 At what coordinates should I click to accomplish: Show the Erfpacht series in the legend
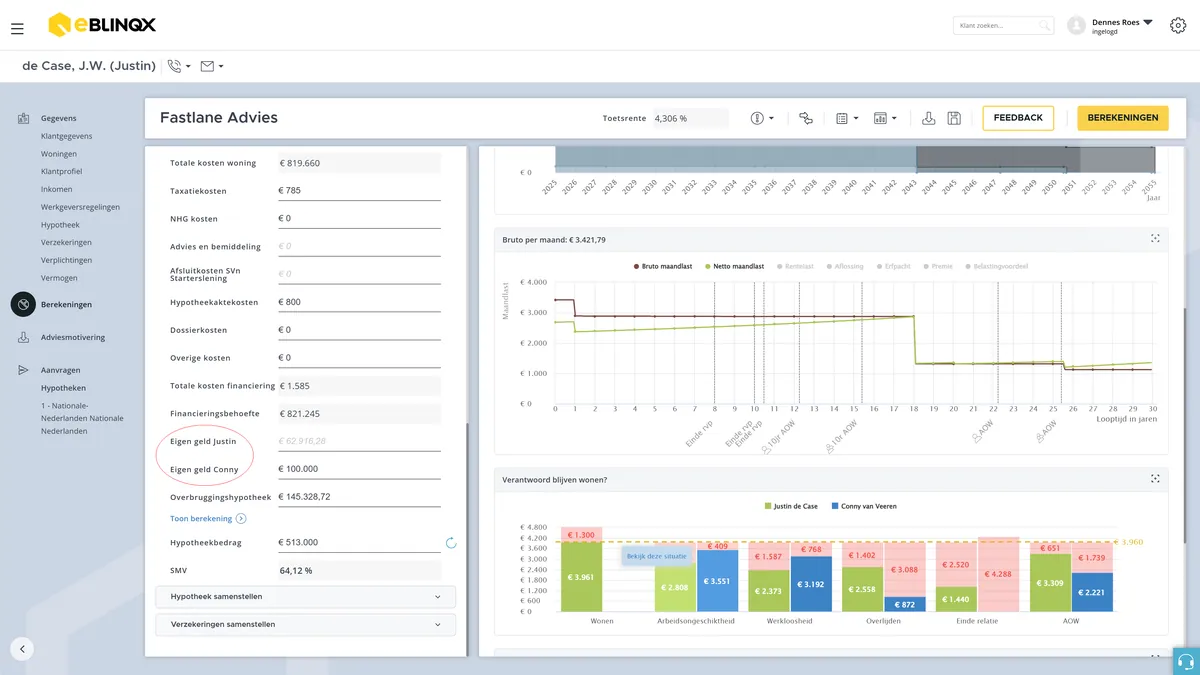(893, 266)
